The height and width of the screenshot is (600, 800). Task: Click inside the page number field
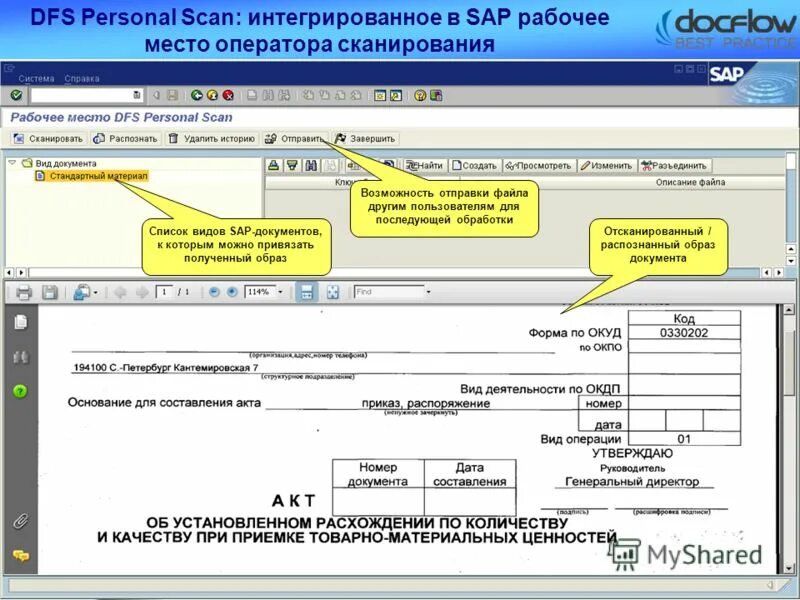click(x=162, y=289)
